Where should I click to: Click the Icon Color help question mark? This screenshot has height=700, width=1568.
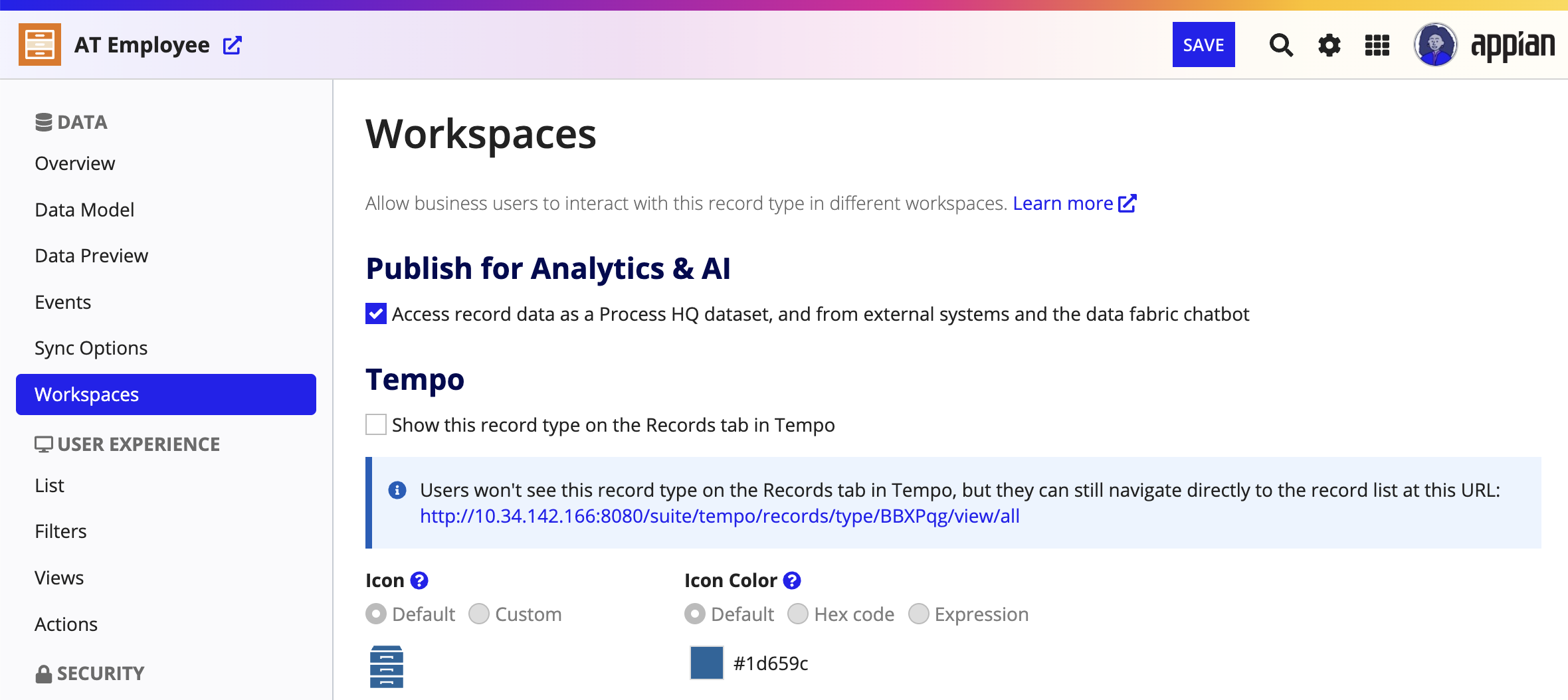click(792, 580)
